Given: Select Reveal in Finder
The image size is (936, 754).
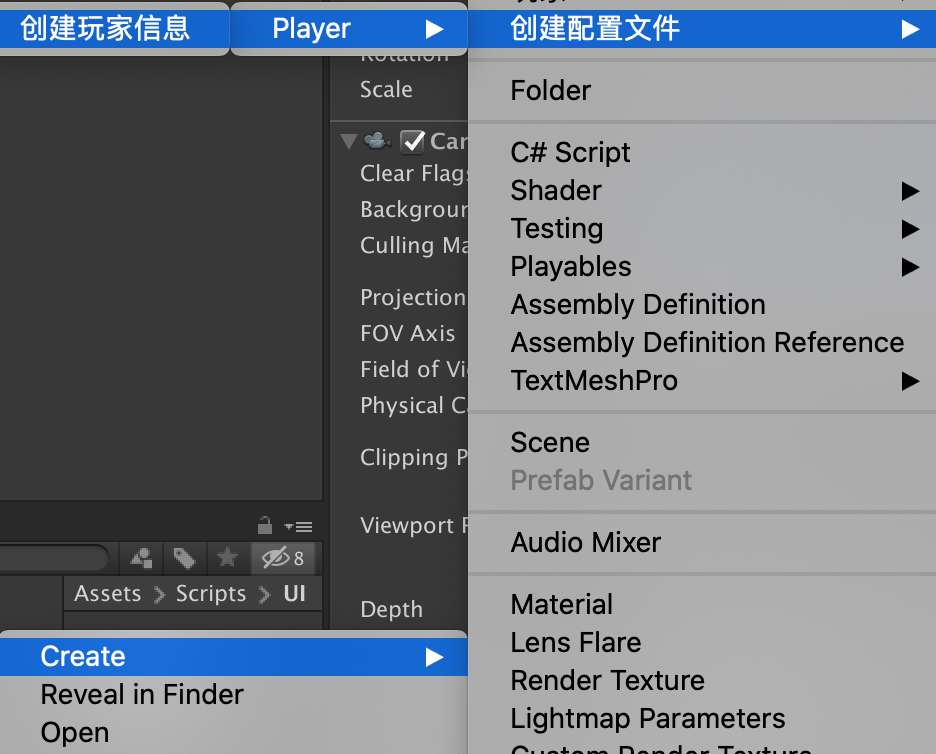Looking at the screenshot, I should (141, 694).
